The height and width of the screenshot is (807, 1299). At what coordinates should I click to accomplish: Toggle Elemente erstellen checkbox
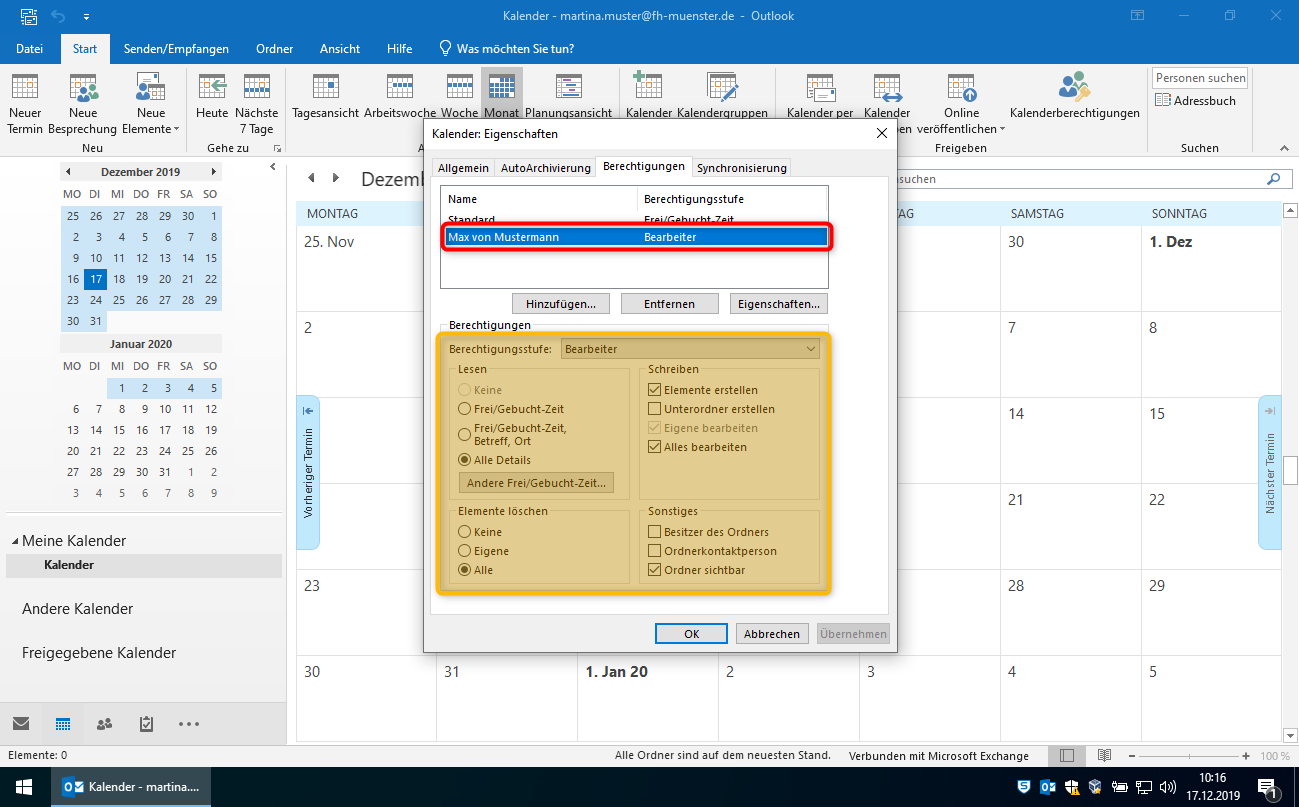[x=655, y=390]
